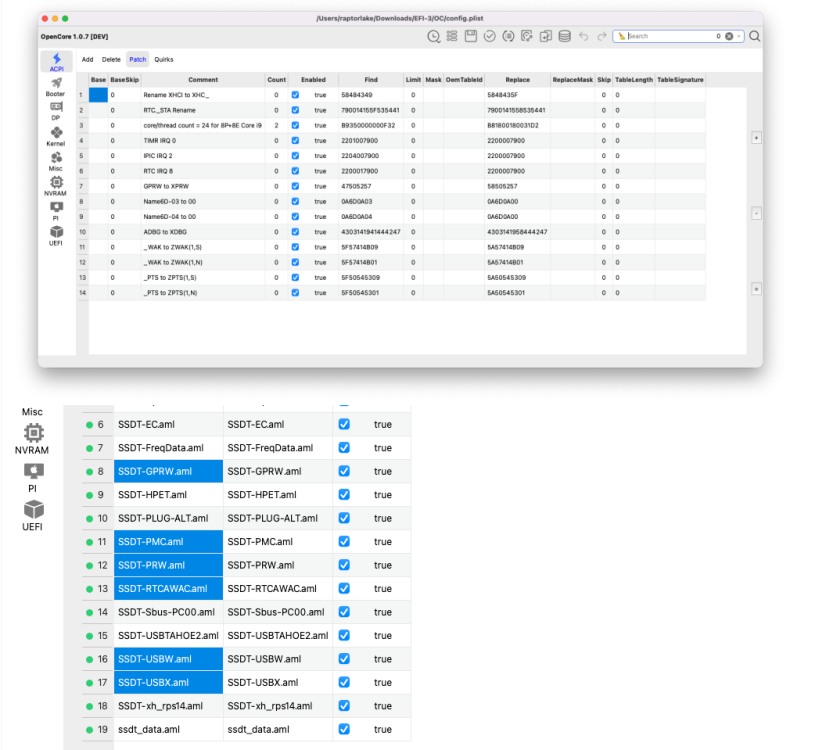Open the recent files clock icon
Screen dimensions: 833x750
tap(434, 36)
